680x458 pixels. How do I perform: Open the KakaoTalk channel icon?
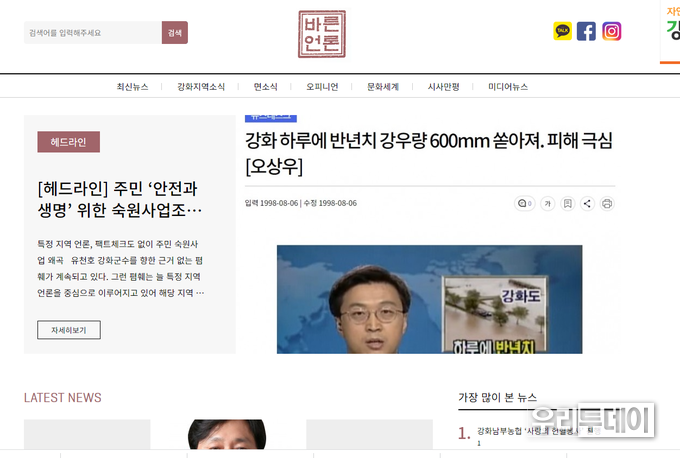click(562, 31)
